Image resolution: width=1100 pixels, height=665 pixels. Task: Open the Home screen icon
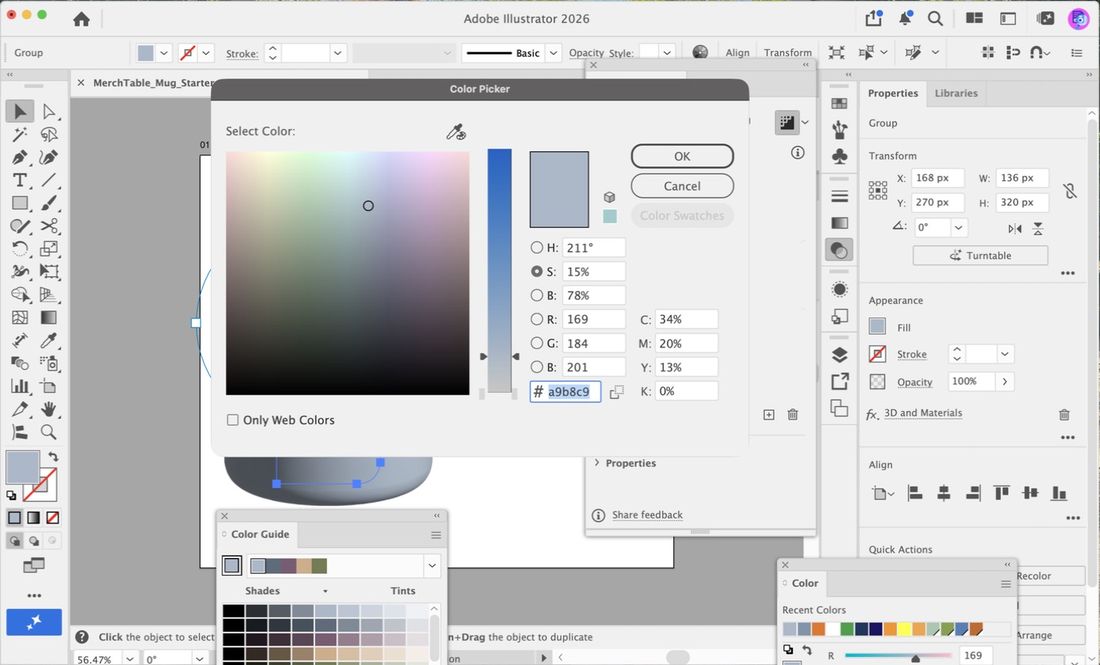pos(81,19)
